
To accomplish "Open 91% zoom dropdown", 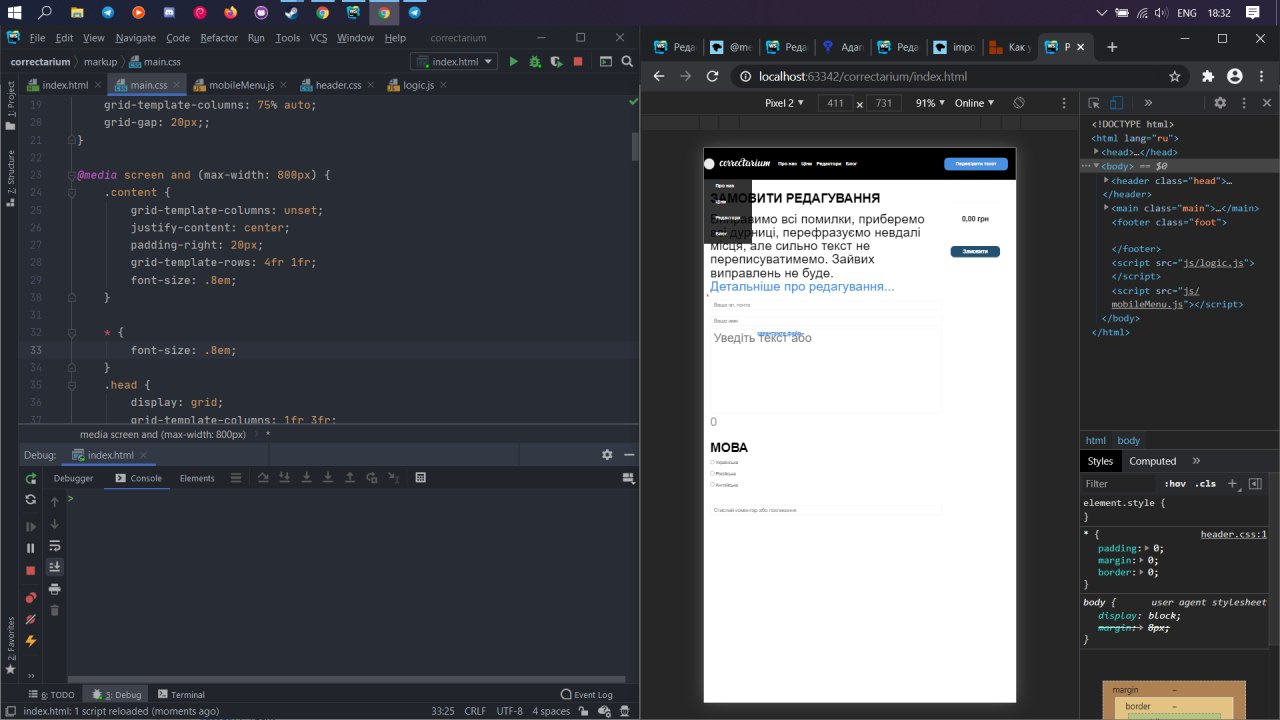I will 930,103.
